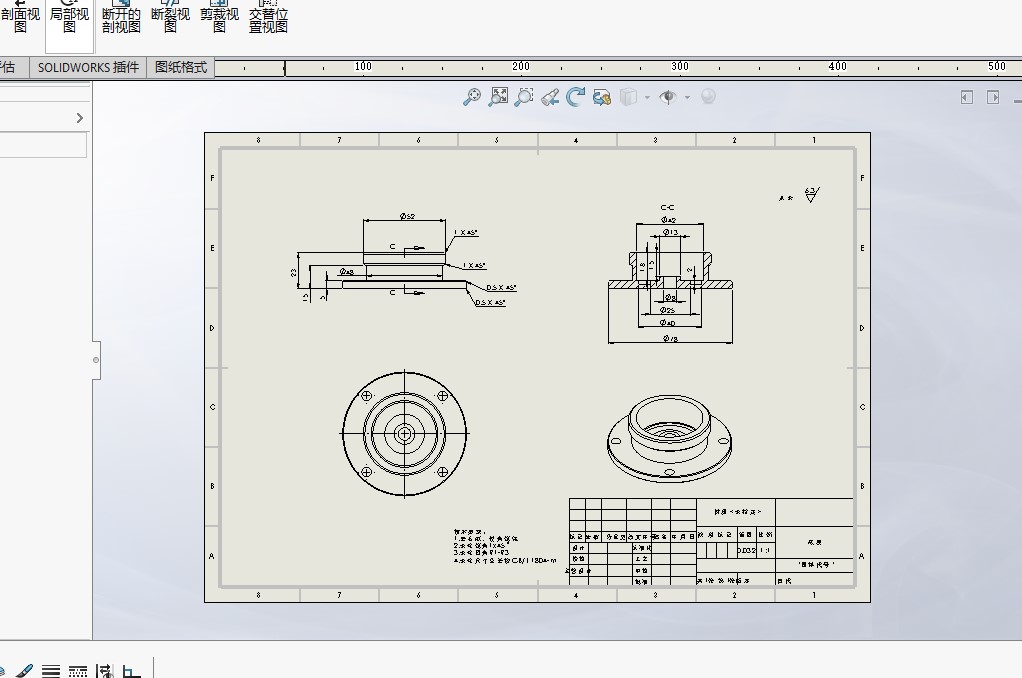Viewport: 1022px width, 678px height.
Task: Select the isometric view of the part
Action: [669, 439]
